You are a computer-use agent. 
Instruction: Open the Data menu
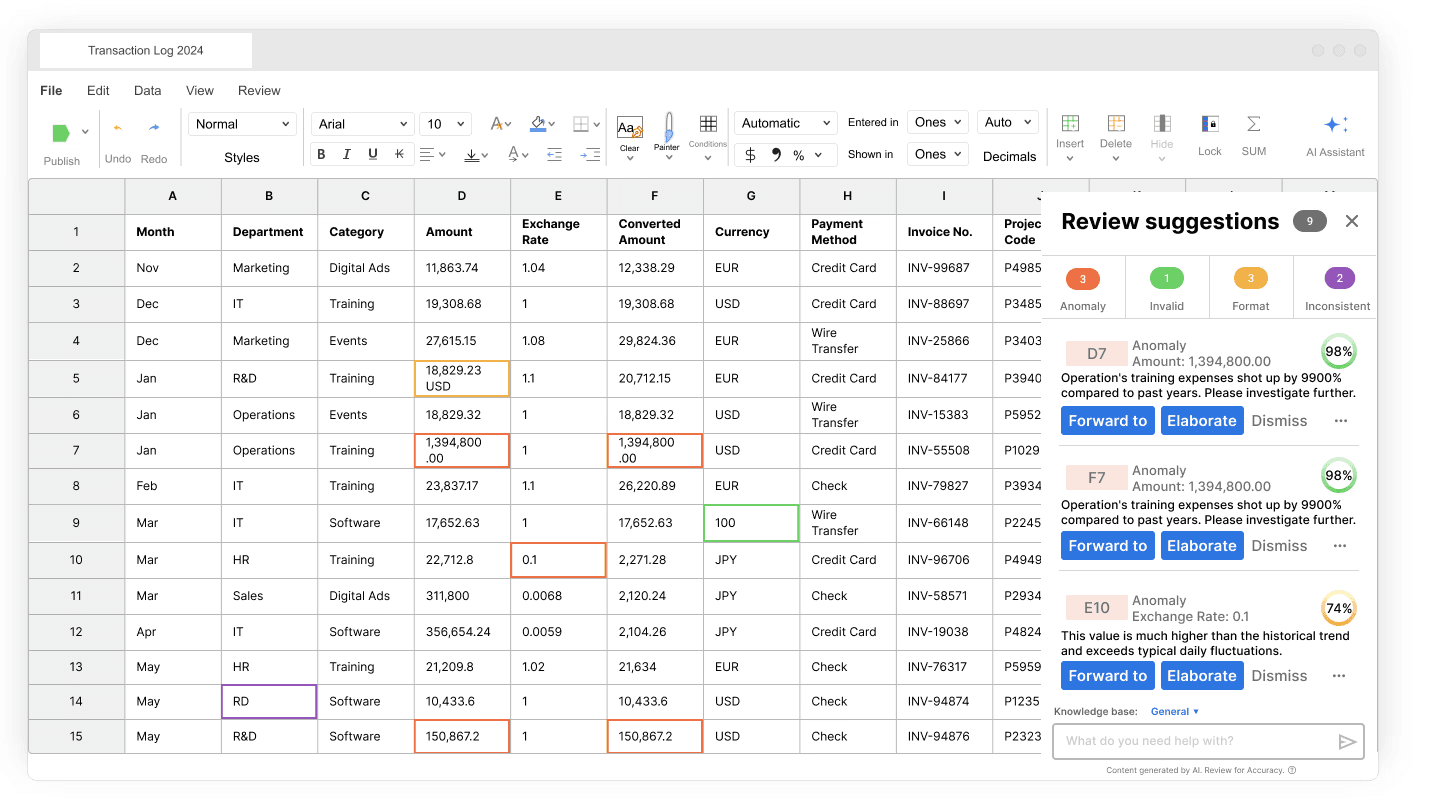click(147, 90)
